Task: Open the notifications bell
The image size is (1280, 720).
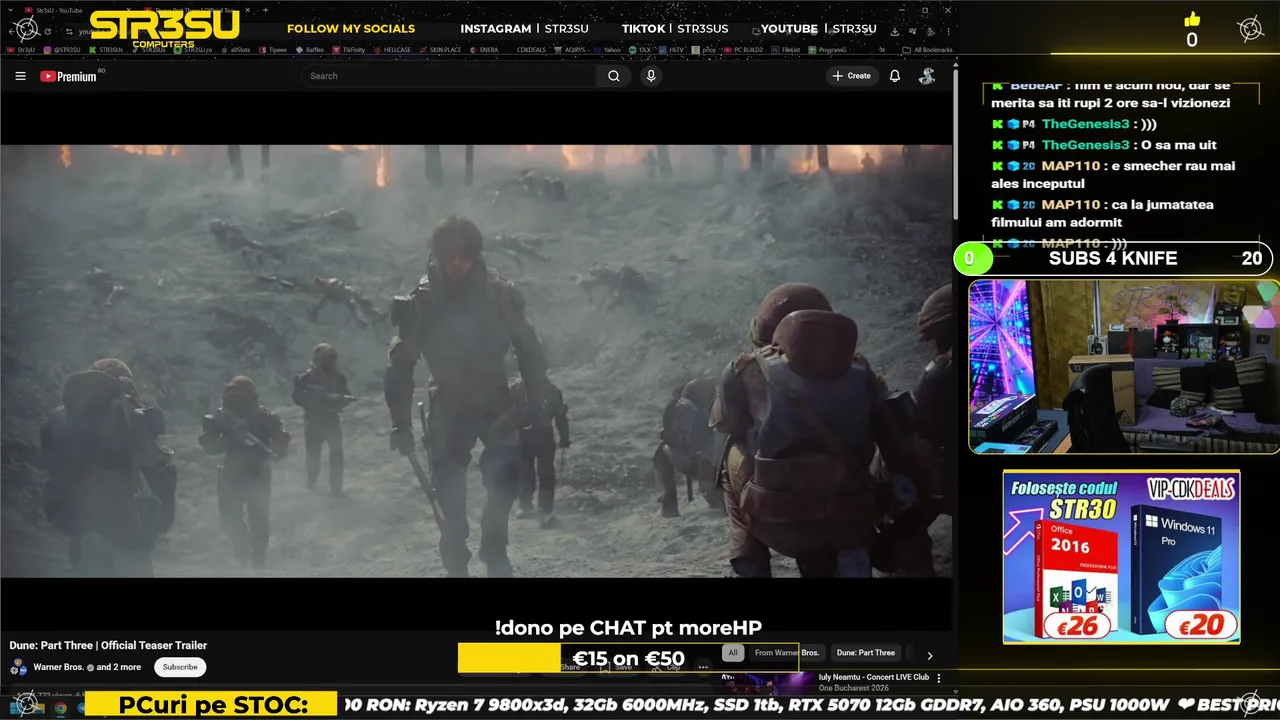Action: tap(895, 76)
